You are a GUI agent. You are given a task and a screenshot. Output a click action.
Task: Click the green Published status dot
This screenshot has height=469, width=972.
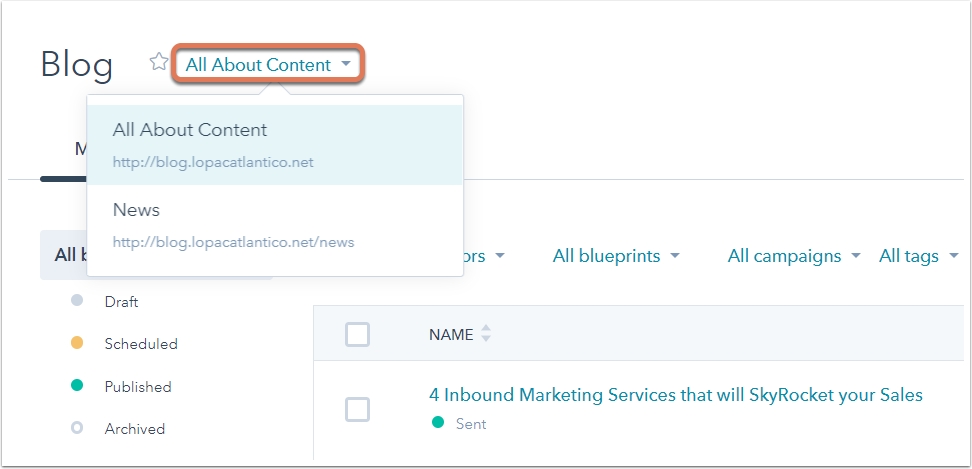pos(77,385)
